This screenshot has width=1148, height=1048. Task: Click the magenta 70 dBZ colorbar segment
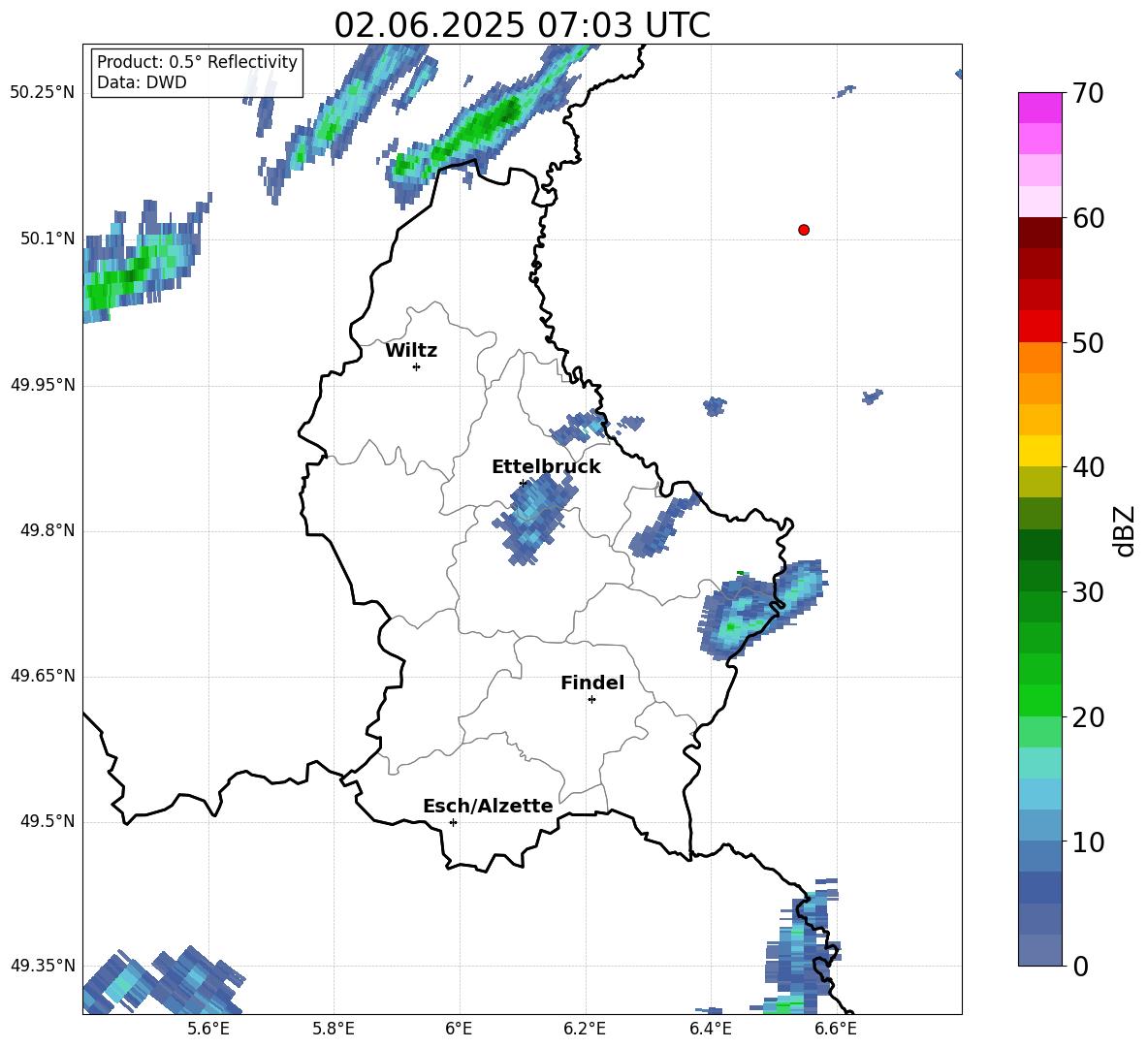1039,108
